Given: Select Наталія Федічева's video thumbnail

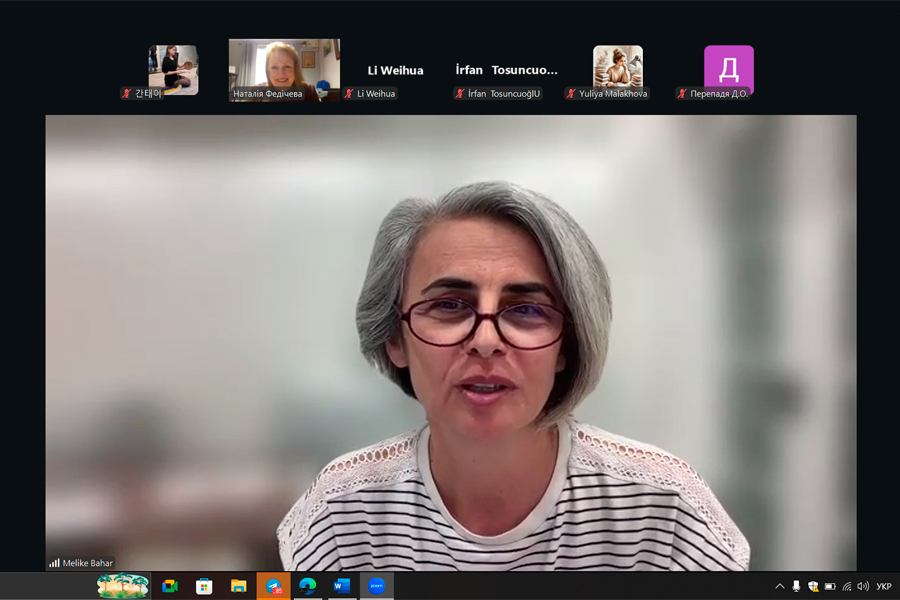Looking at the screenshot, I should tap(284, 70).
